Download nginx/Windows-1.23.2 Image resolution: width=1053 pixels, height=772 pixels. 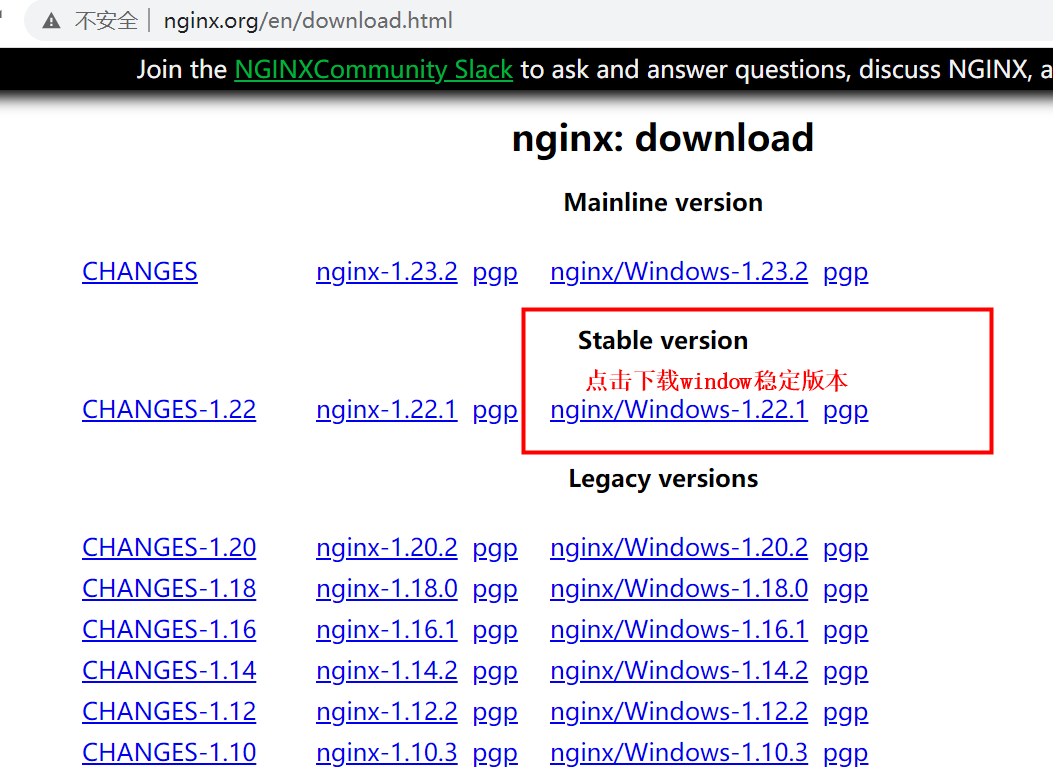679,272
